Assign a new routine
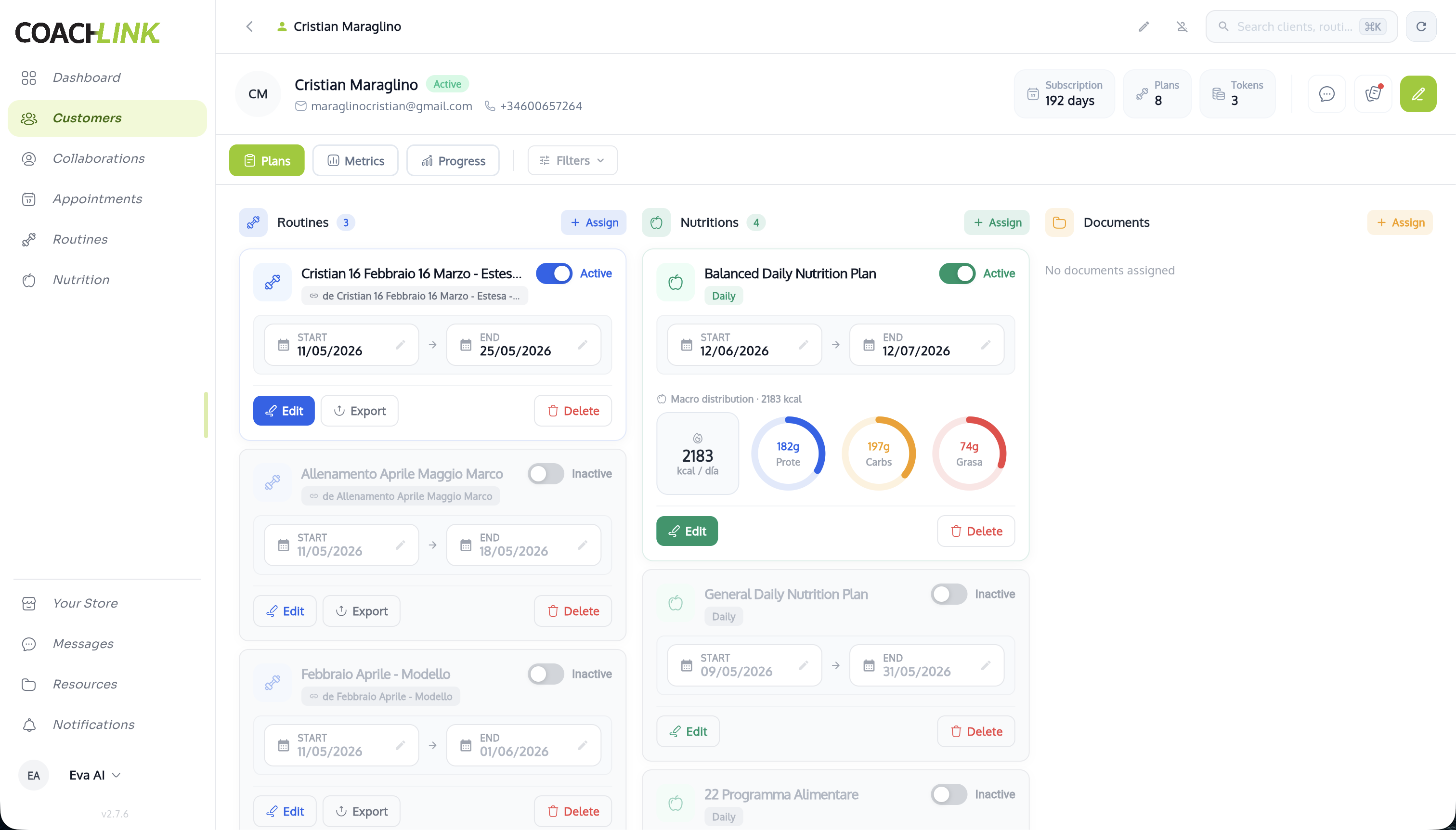1456x830 pixels. pos(594,222)
